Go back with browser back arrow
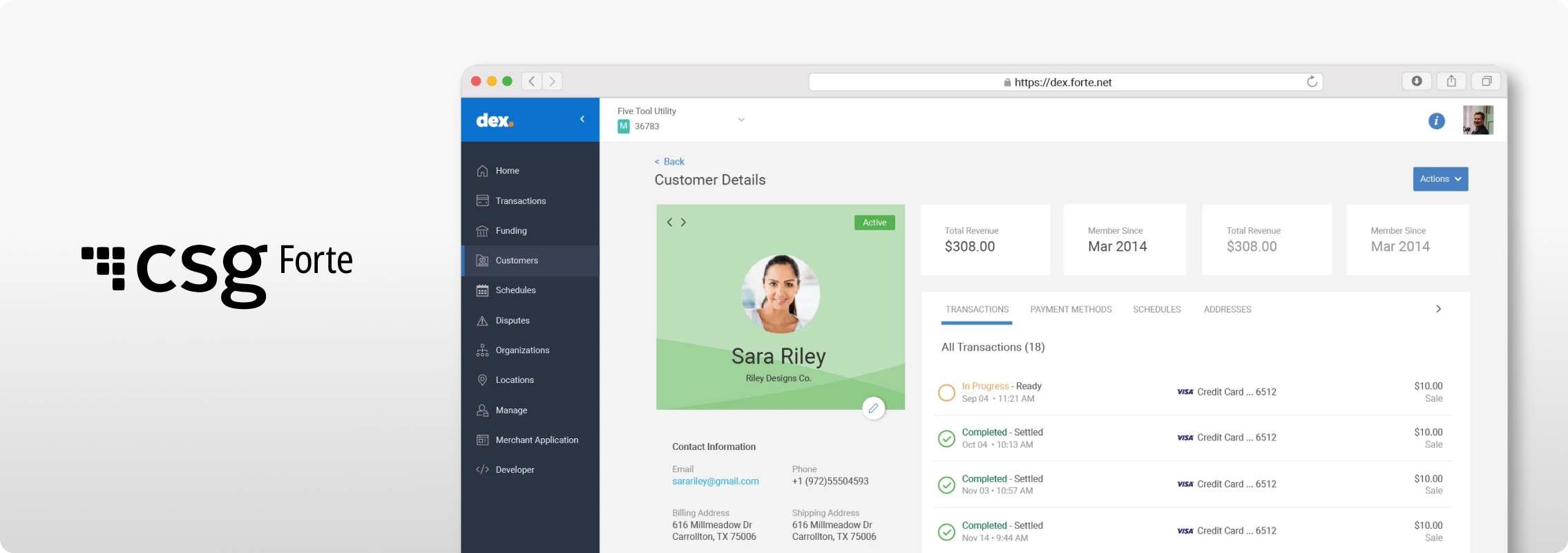The width and height of the screenshot is (1568, 553). tap(531, 81)
